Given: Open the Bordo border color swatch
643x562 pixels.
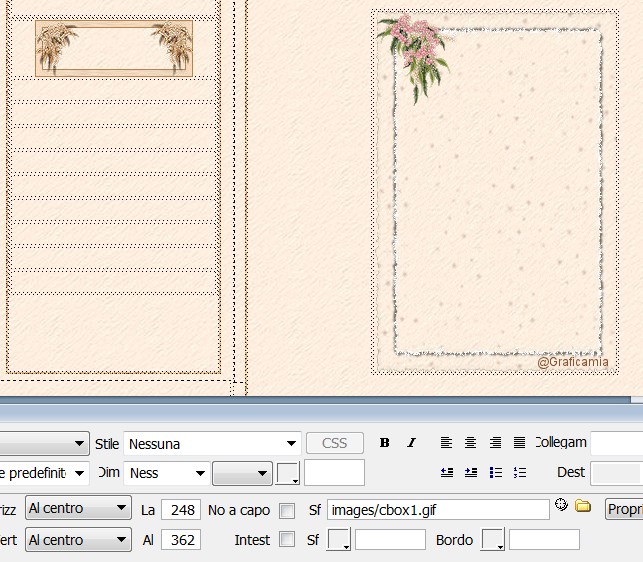Looking at the screenshot, I should click(x=493, y=539).
